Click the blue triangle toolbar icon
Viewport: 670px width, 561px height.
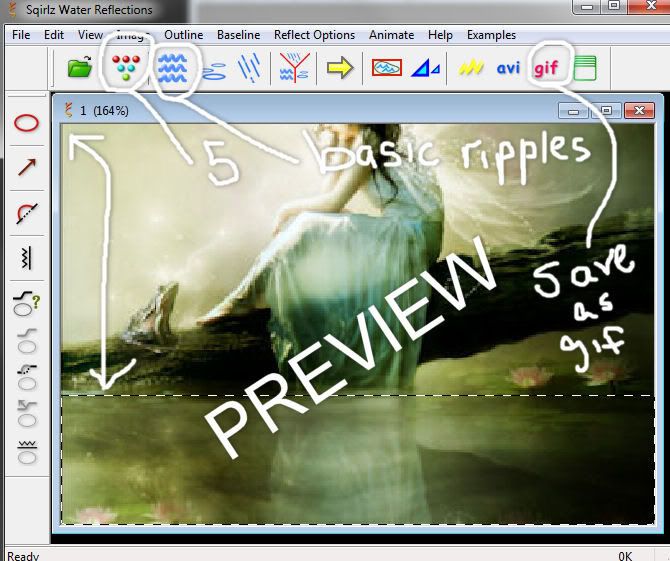coord(427,68)
